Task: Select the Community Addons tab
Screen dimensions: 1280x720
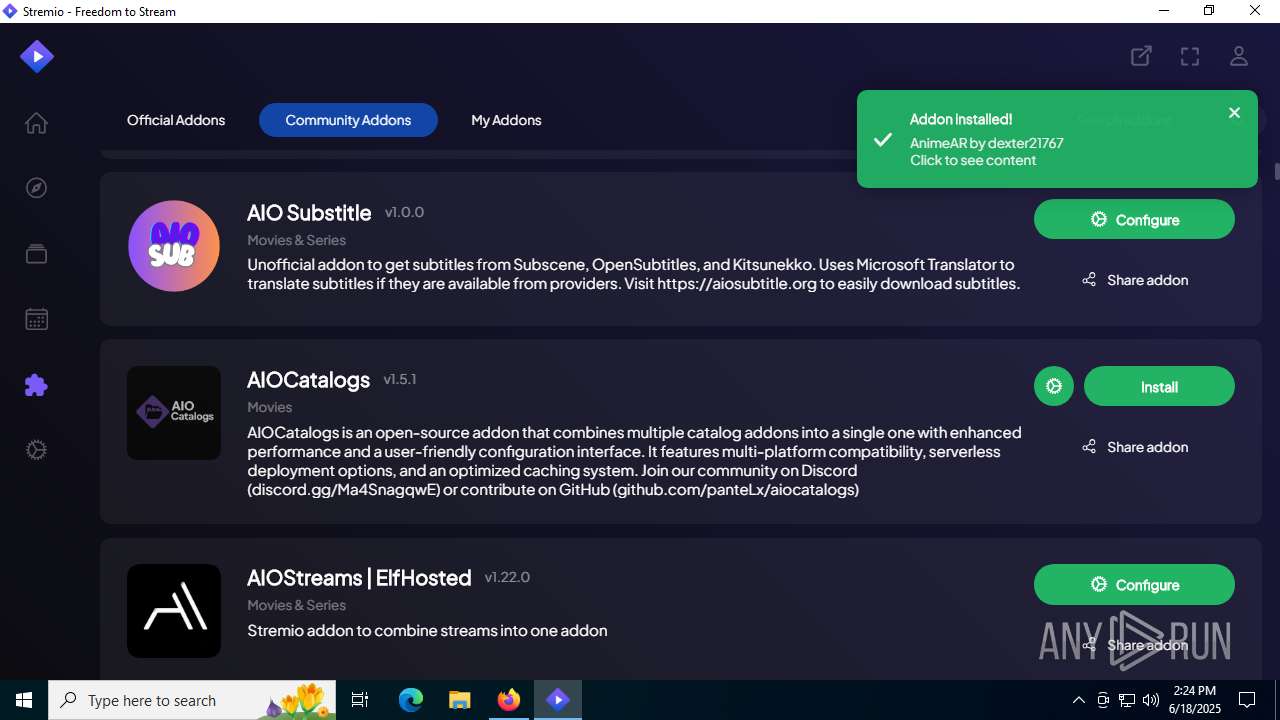Action: [348, 120]
